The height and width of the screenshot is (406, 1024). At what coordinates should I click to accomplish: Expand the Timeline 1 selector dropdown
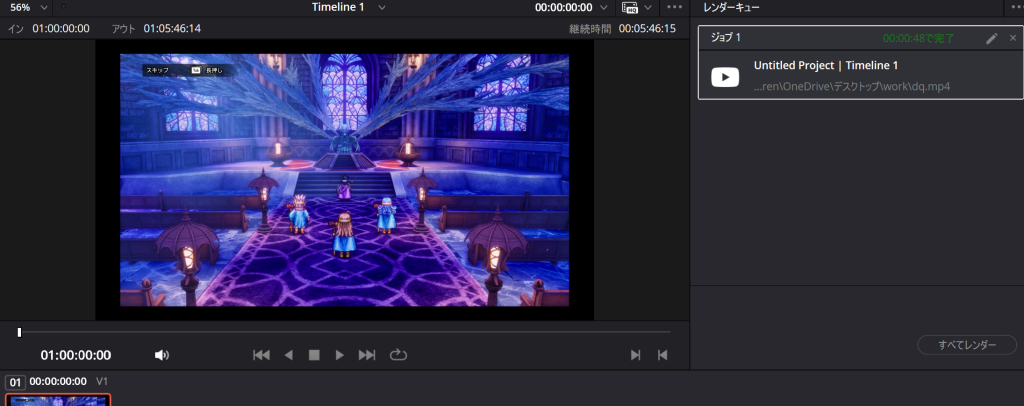point(382,7)
